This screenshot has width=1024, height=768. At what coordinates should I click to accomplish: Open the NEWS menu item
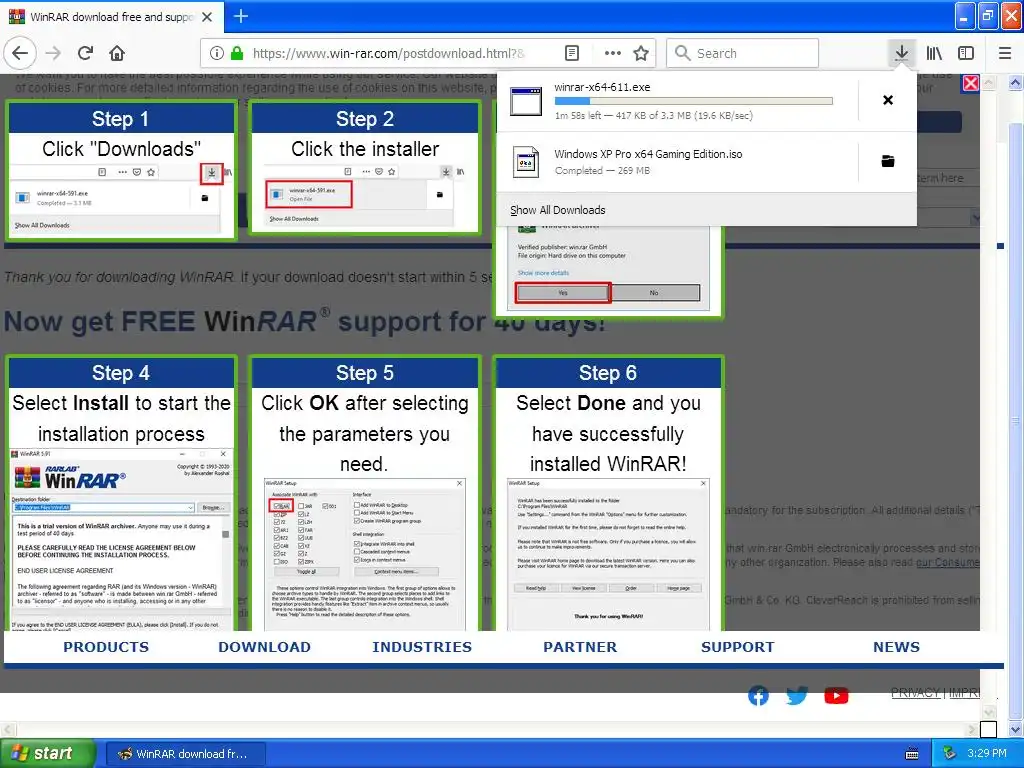(896, 647)
